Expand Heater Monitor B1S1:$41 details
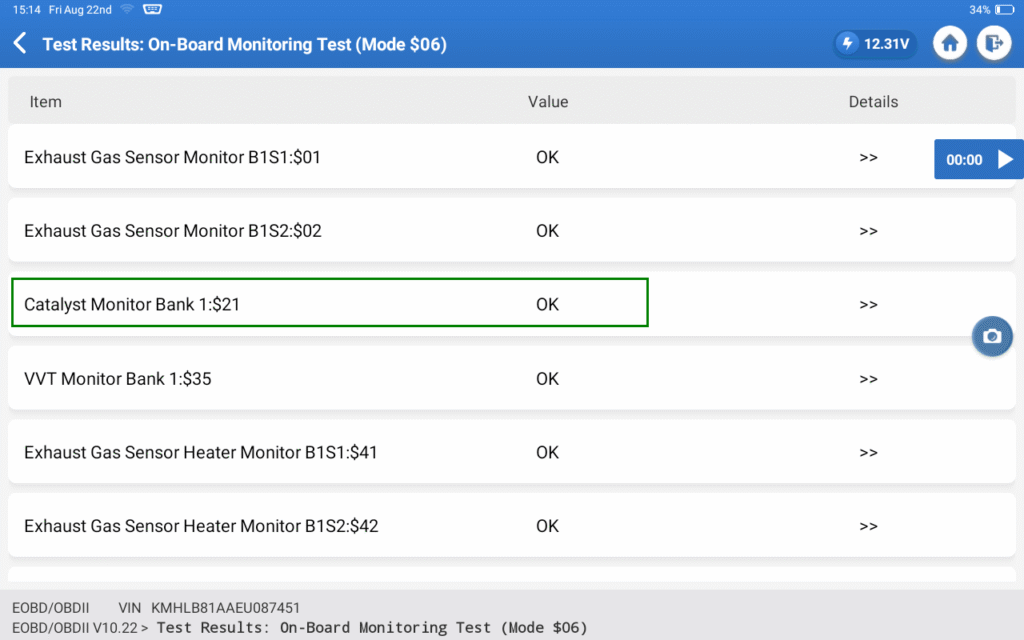Viewport: 1024px width, 640px height. coord(868,453)
